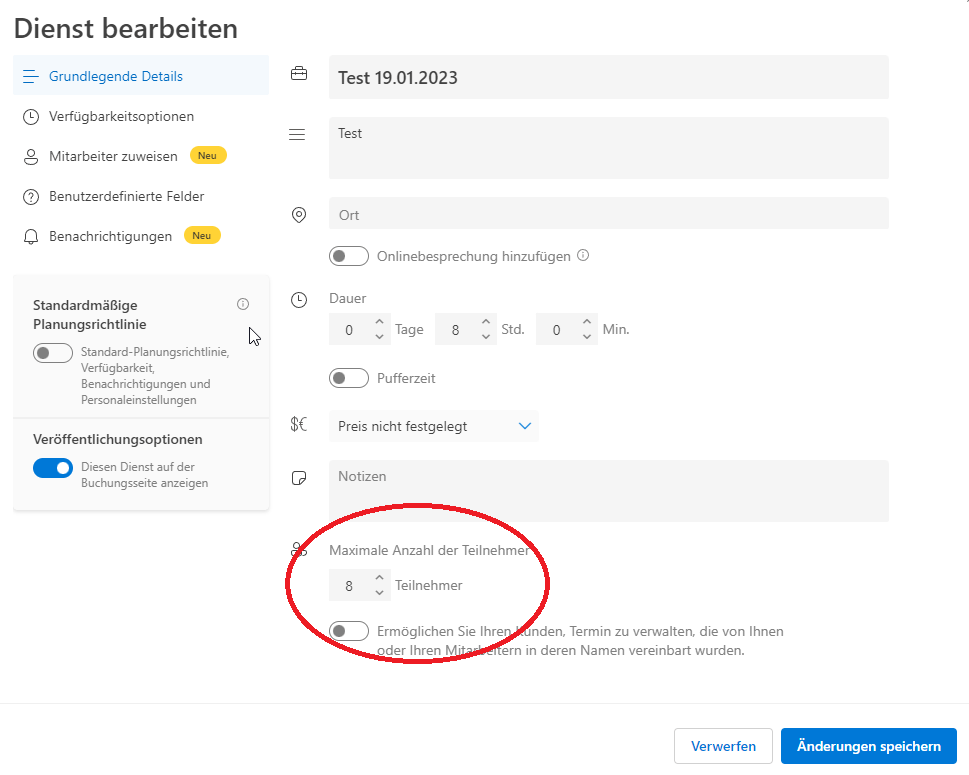
Task: Disable Diesen Dienst auf der Buchungsseite anzeigen
Action: (53, 468)
